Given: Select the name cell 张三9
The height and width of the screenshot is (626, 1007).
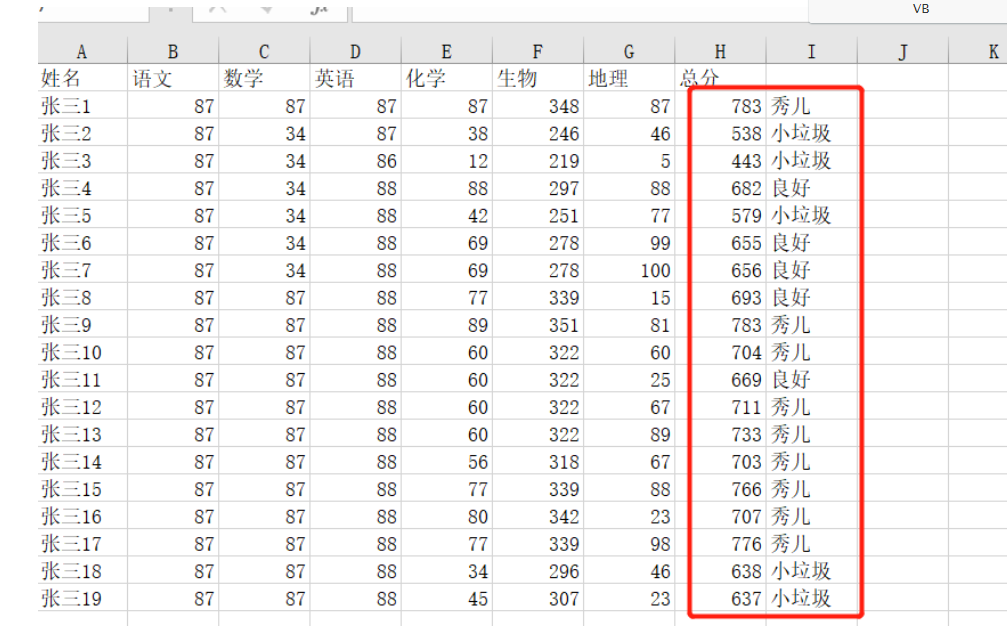Looking at the screenshot, I should [83, 324].
